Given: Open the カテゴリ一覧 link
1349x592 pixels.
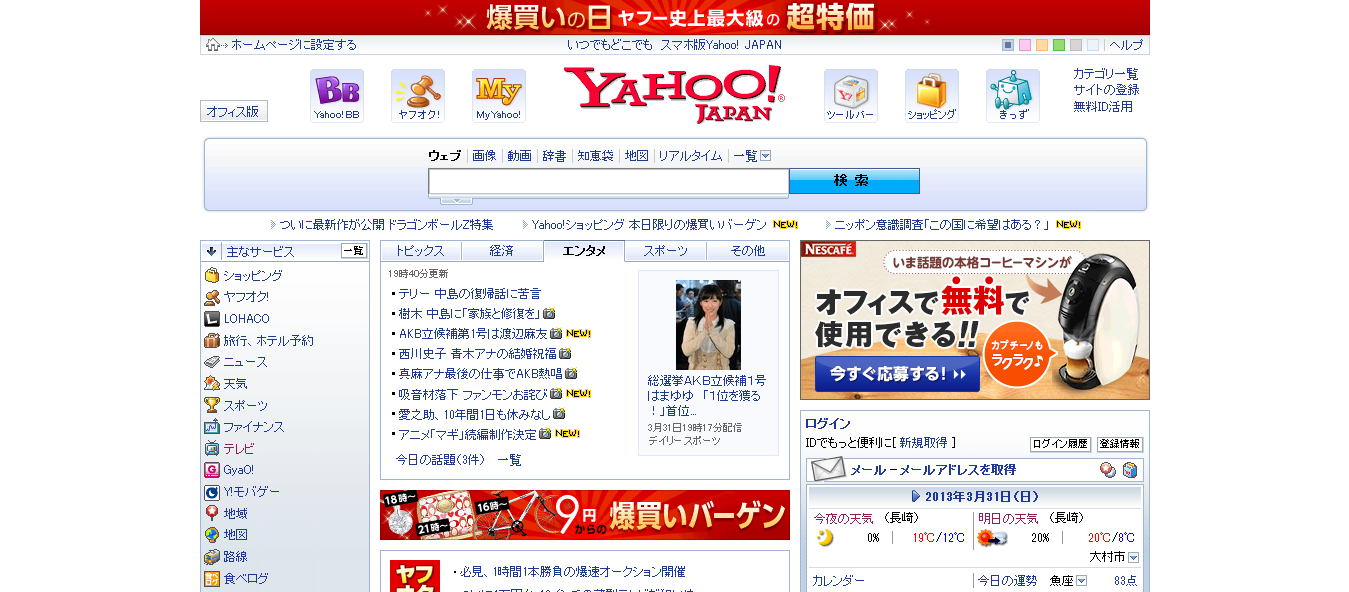Looking at the screenshot, I should pyautogui.click(x=1105, y=74).
